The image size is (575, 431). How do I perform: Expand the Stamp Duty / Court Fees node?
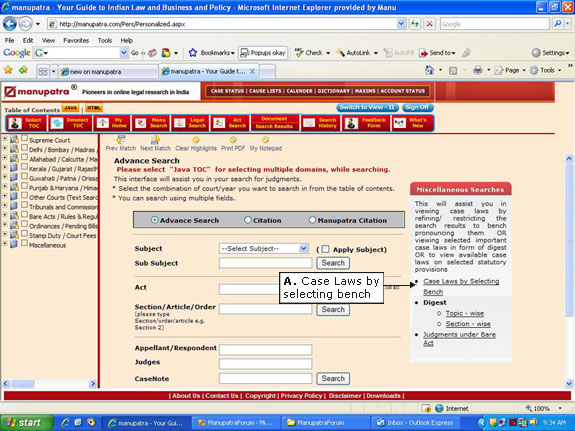(5, 234)
